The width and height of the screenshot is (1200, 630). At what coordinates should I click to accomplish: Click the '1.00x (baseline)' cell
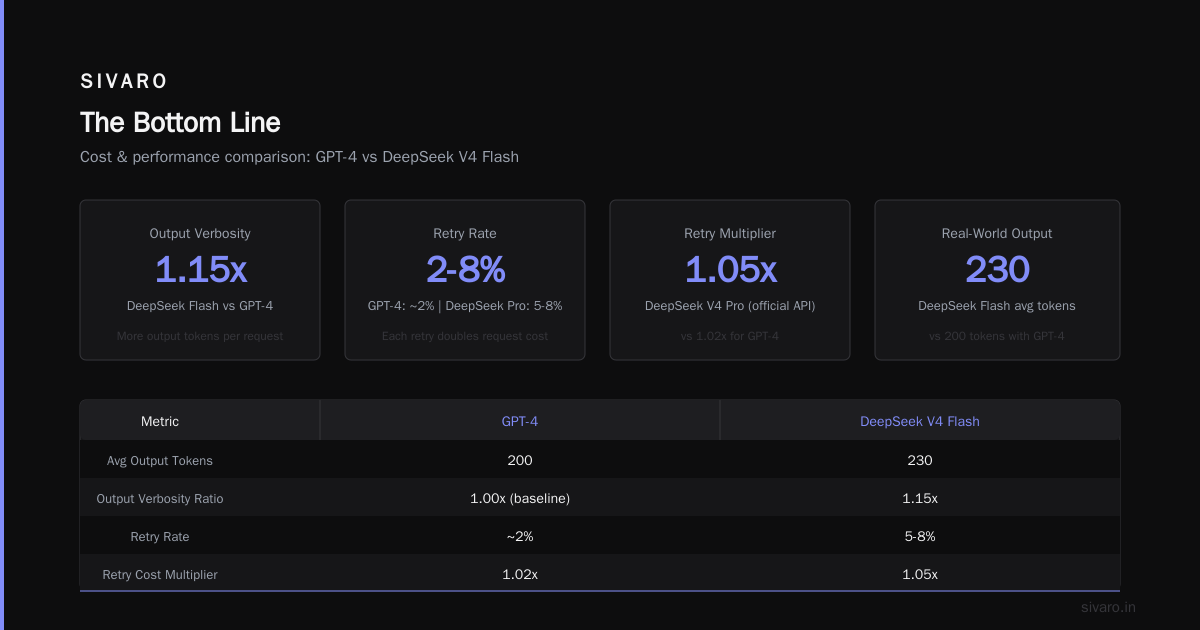[x=520, y=498]
